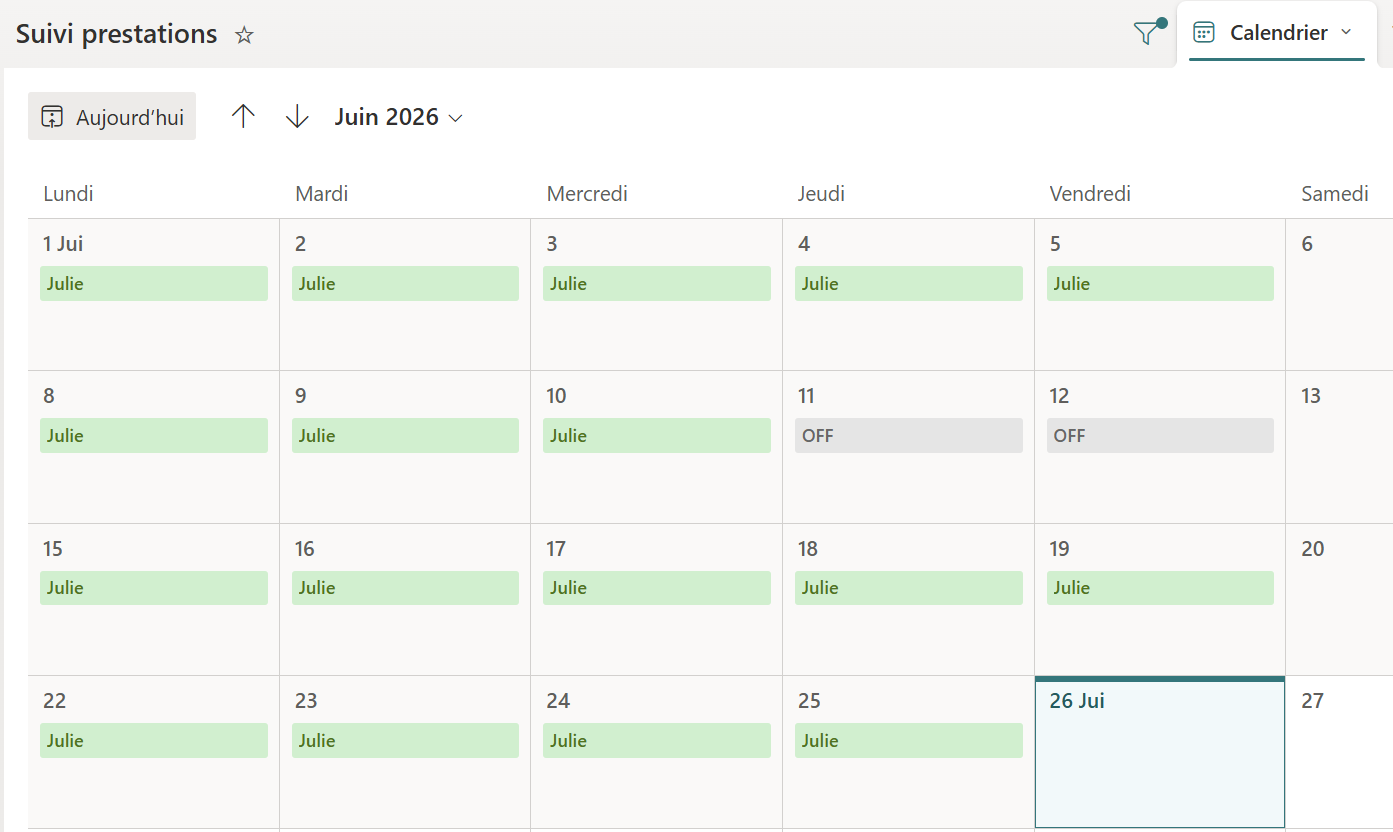1393x832 pixels.
Task: Select the day number 20 cell
Action: tap(1339, 599)
